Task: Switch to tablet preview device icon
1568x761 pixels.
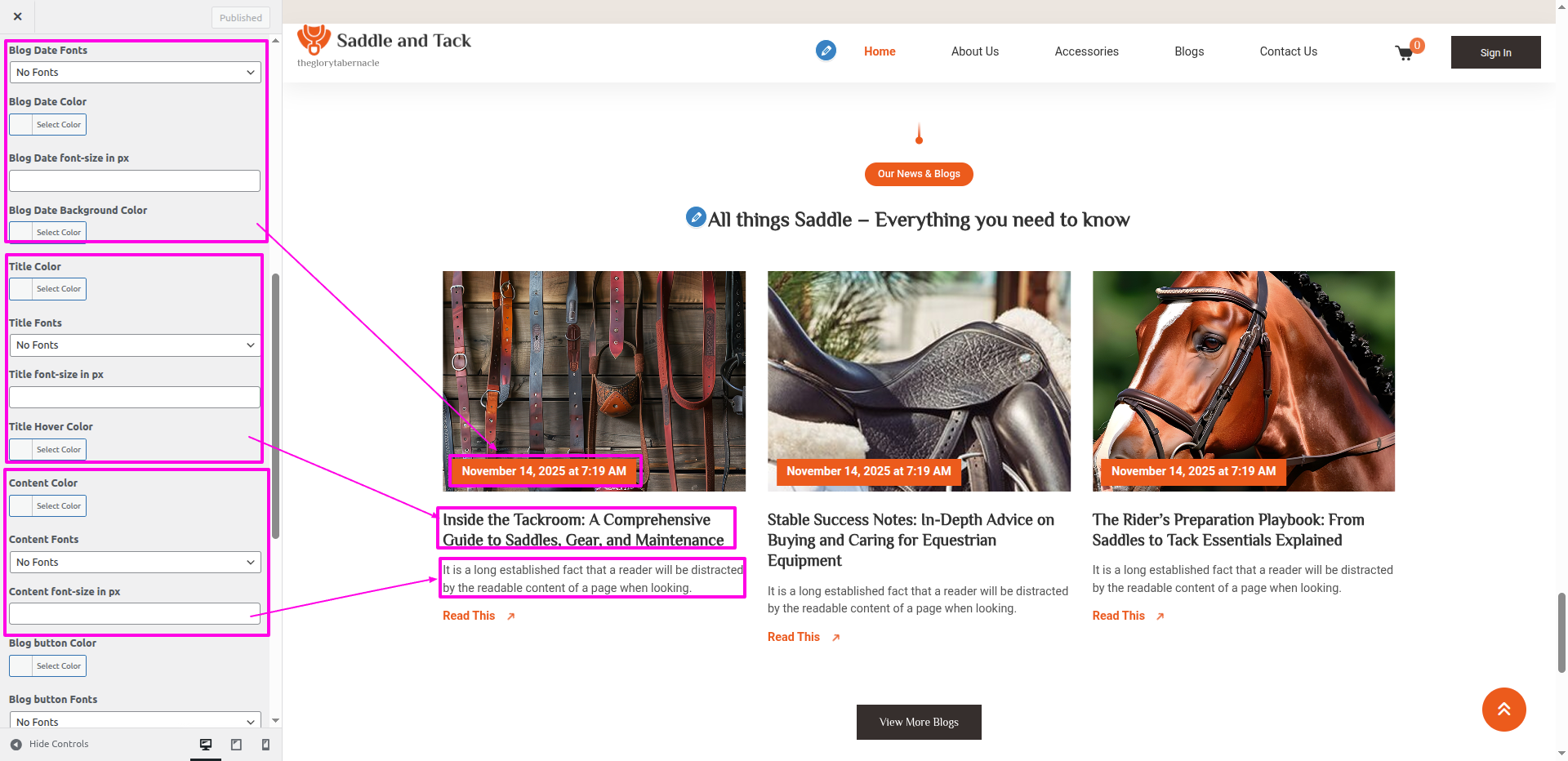Action: click(236, 744)
